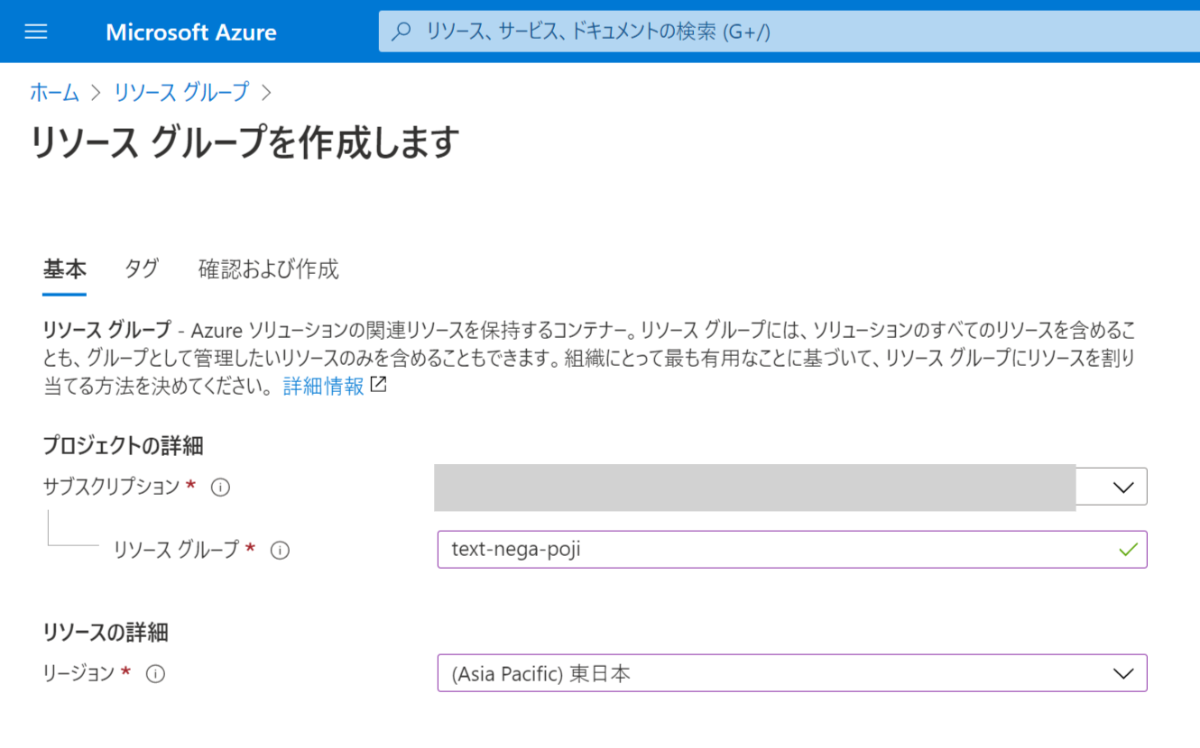Open the (Asia Pacific) 東日本 region dropdown
Screen dimensions: 1200x748
(792, 673)
